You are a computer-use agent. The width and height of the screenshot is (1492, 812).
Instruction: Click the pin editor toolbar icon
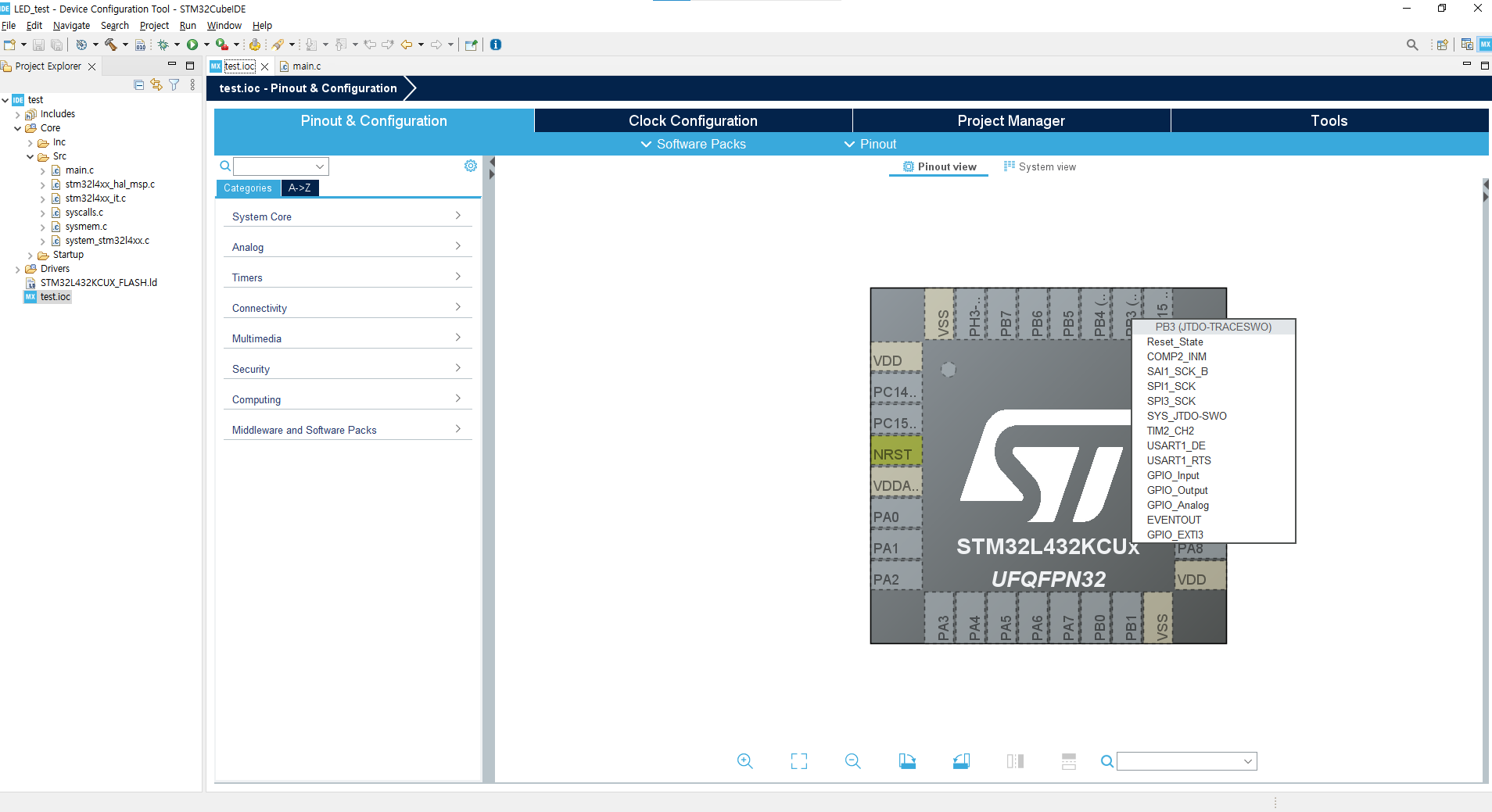click(471, 45)
